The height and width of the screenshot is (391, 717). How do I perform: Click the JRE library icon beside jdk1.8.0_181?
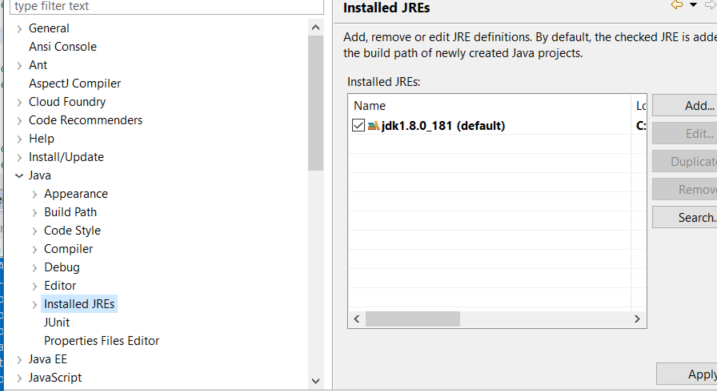[373, 125]
